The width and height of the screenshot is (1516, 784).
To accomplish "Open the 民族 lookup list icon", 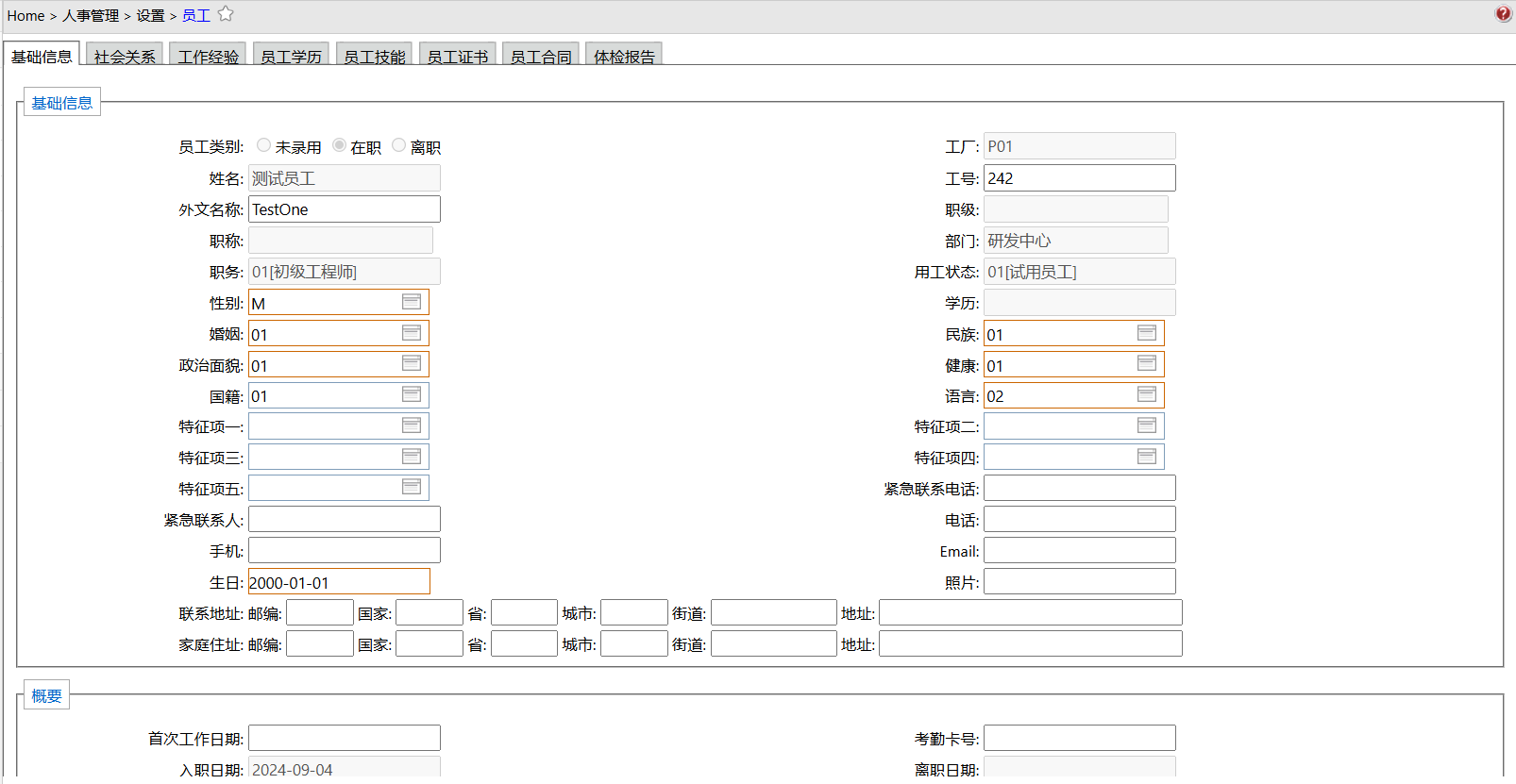I will tap(1147, 333).
